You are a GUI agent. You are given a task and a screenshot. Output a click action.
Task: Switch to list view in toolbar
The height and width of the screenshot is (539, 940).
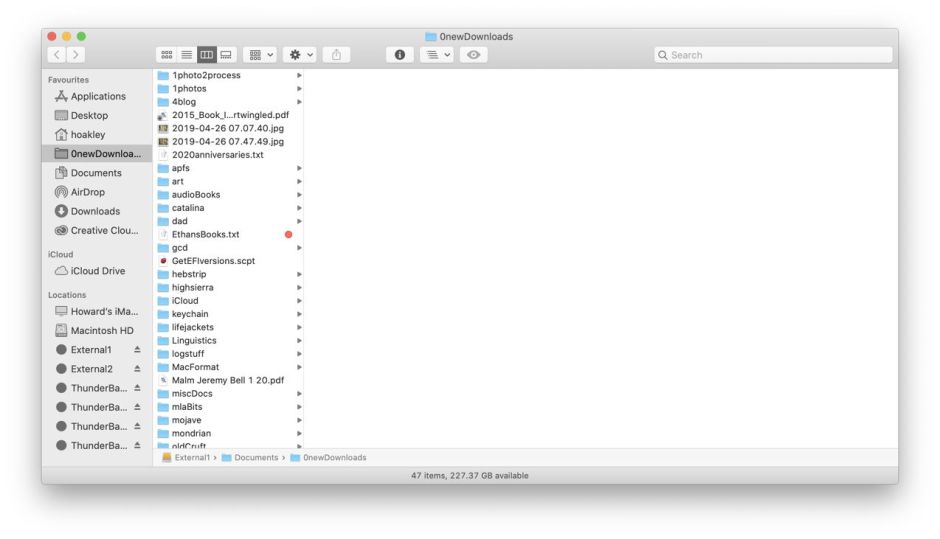point(186,55)
